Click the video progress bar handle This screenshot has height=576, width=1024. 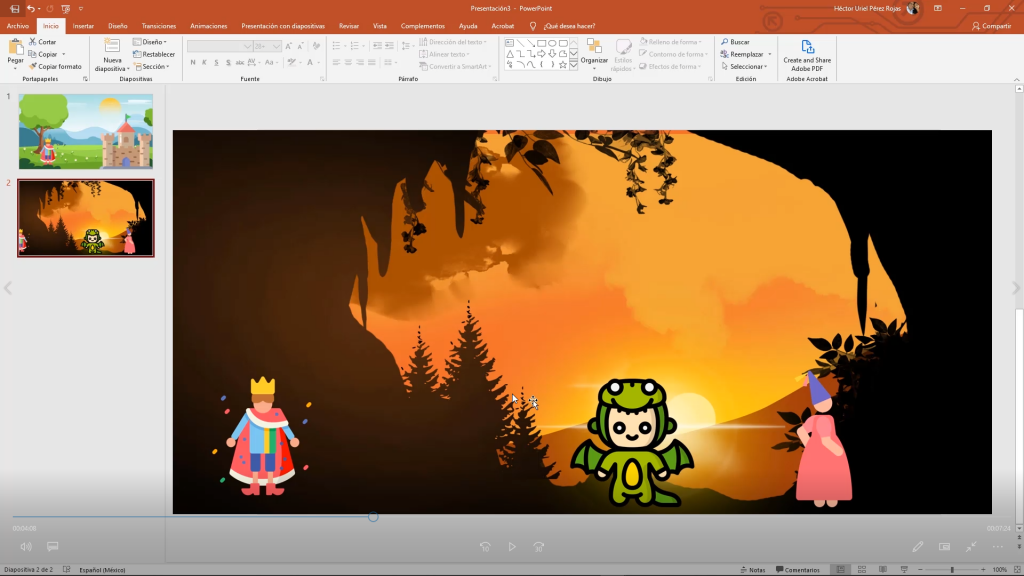coord(373,517)
